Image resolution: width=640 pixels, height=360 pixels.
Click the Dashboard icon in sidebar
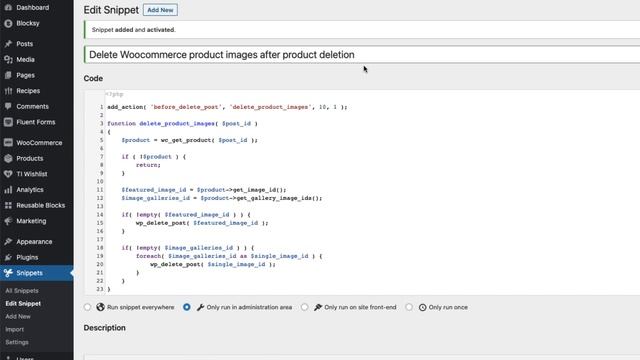8,7
